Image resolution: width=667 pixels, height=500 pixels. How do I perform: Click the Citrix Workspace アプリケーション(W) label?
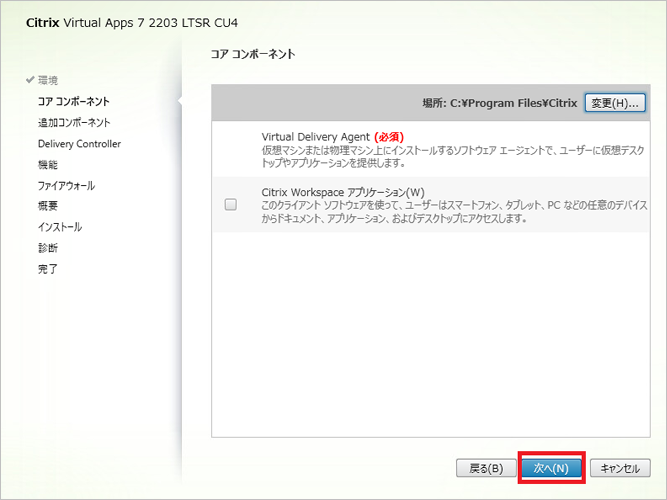click(343, 192)
